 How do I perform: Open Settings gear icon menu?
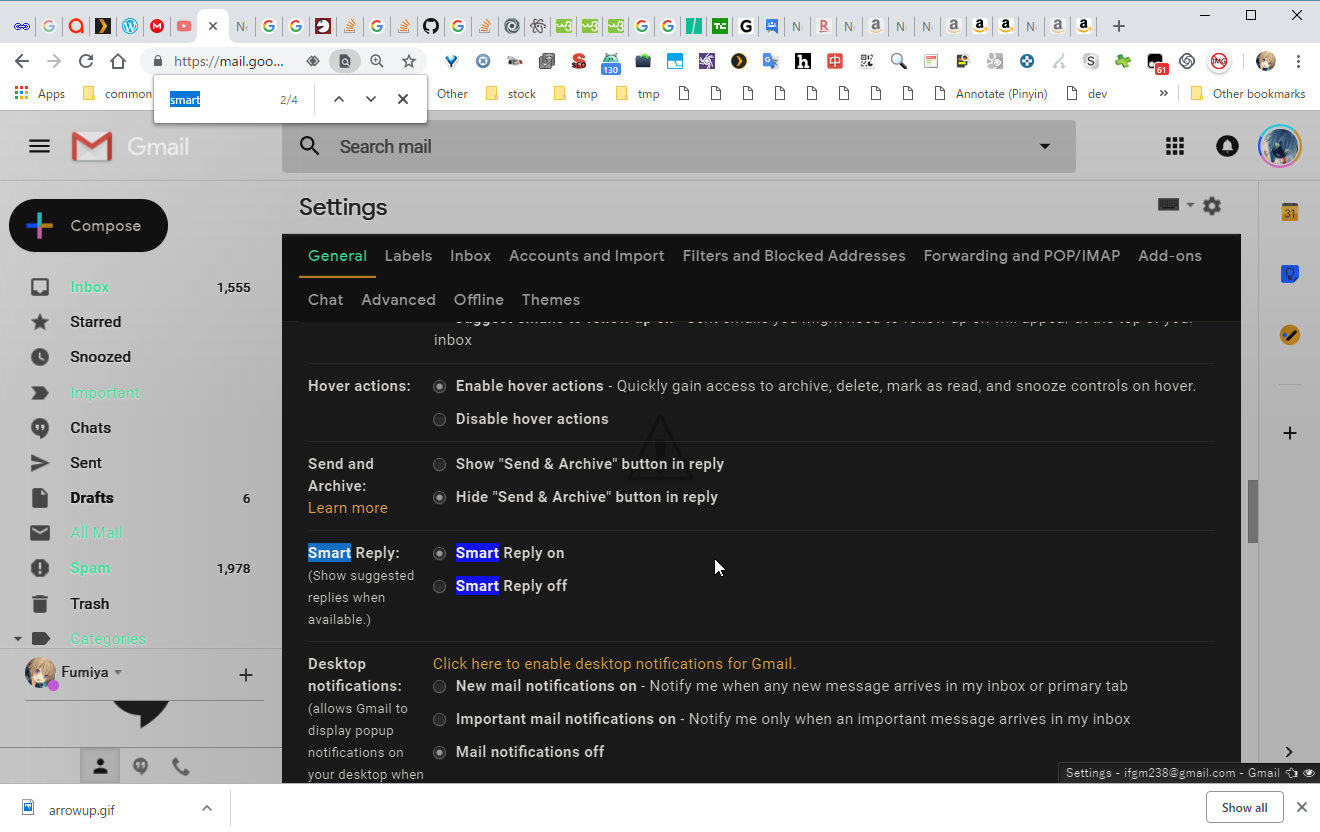tap(1212, 206)
